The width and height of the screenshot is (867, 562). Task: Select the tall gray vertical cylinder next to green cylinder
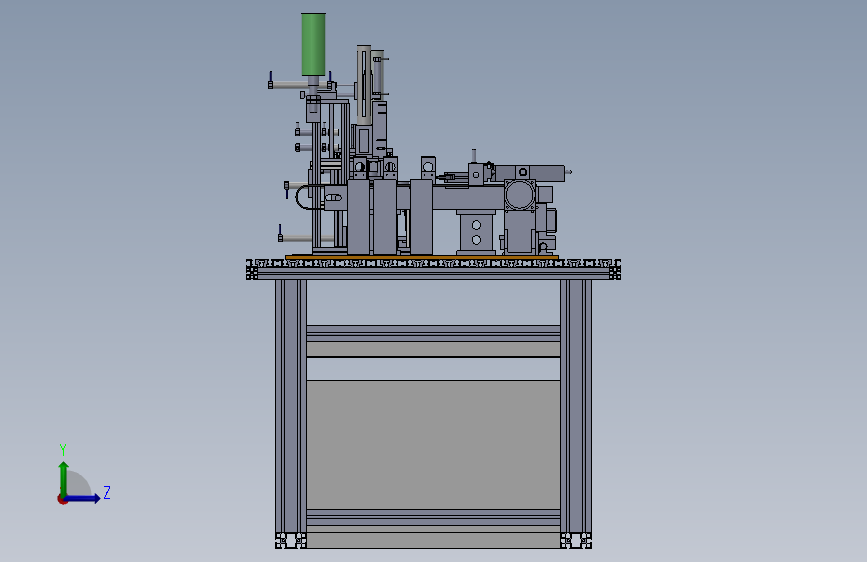[364, 85]
